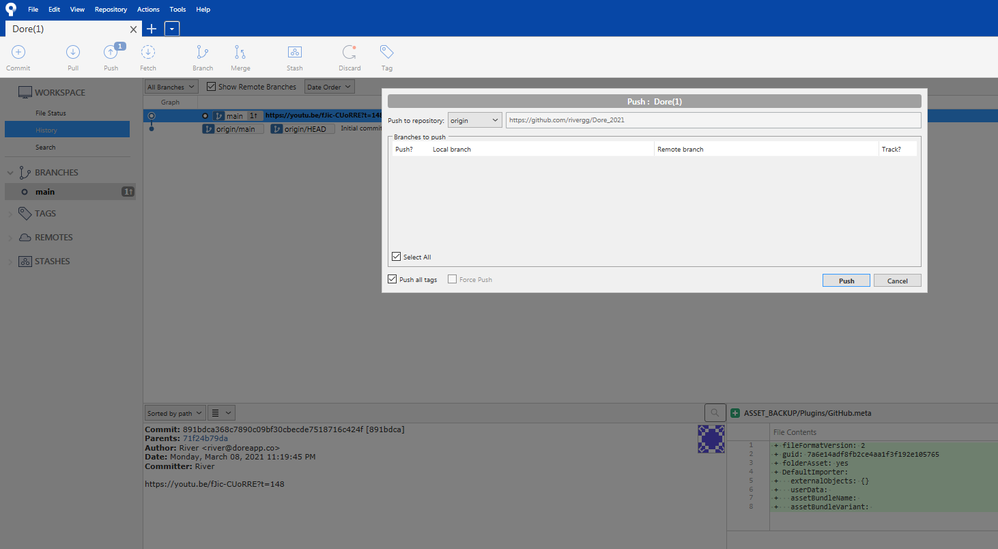Image resolution: width=998 pixels, height=549 pixels.
Task: Open File Status in sidebar
Action: point(50,113)
